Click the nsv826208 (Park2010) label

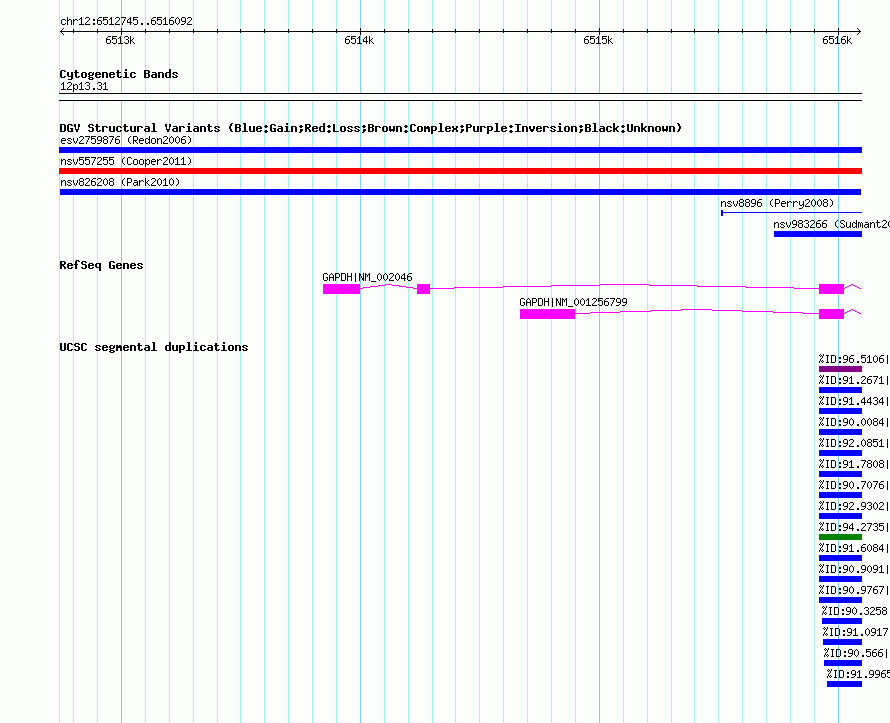coord(120,182)
